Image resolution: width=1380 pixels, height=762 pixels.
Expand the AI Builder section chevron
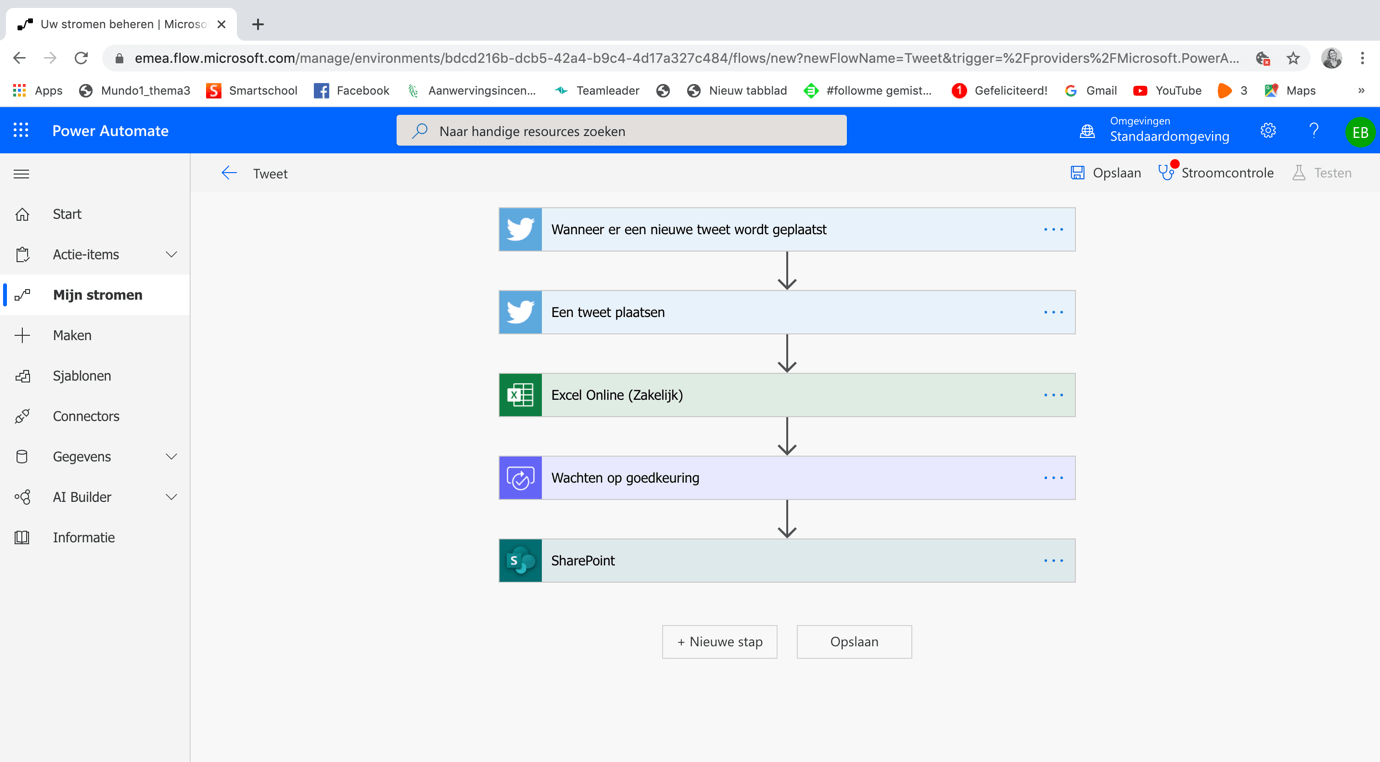tap(171, 497)
